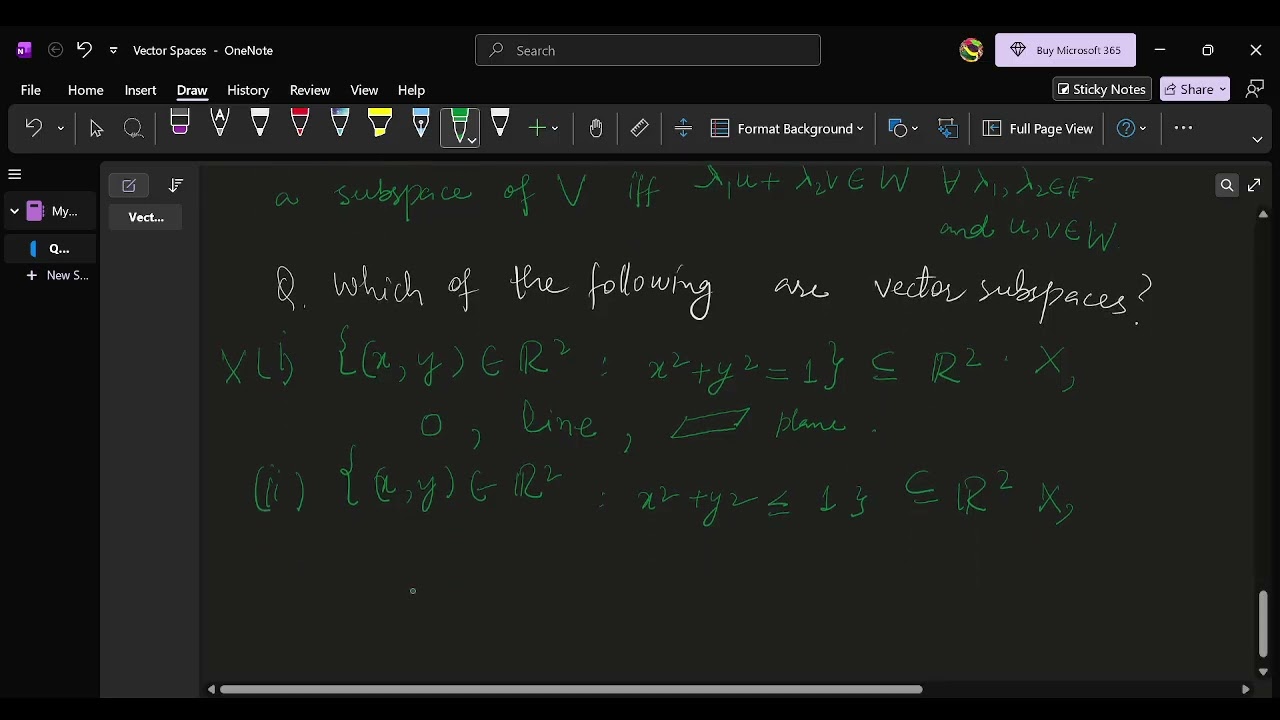Pick the red pen
The height and width of the screenshot is (720, 1280).
tap(300, 124)
